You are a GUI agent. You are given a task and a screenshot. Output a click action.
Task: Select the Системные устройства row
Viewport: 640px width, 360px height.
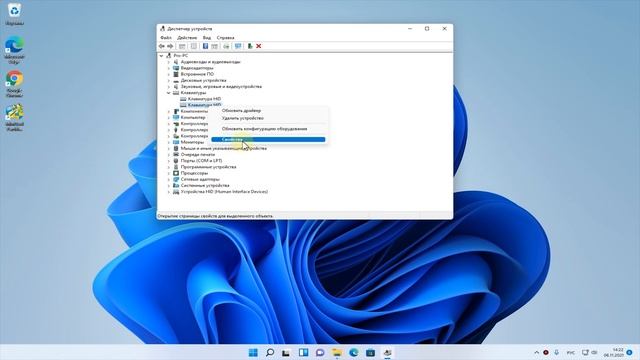coord(201,185)
